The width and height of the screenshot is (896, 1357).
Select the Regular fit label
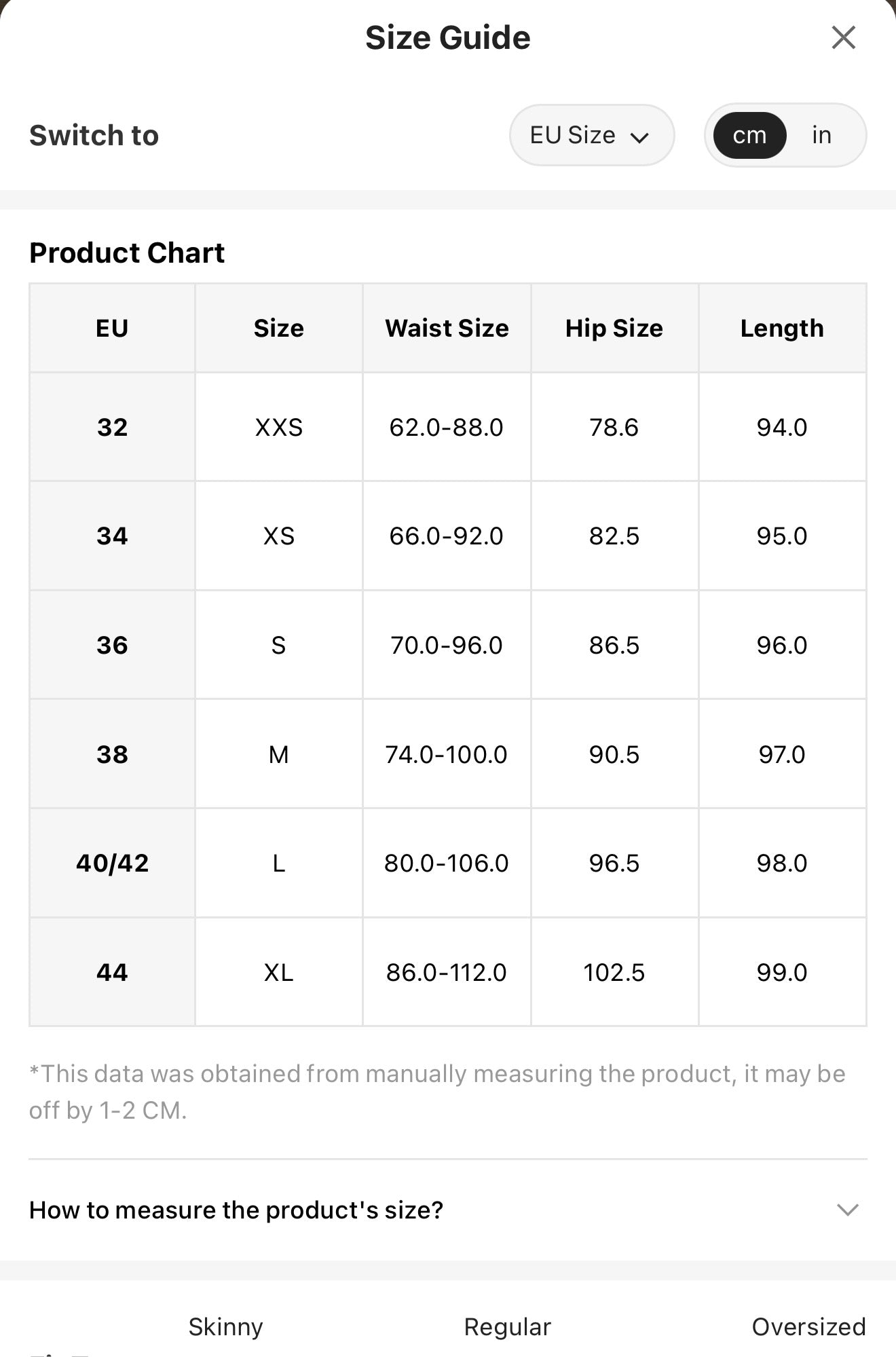pyautogui.click(x=507, y=1326)
